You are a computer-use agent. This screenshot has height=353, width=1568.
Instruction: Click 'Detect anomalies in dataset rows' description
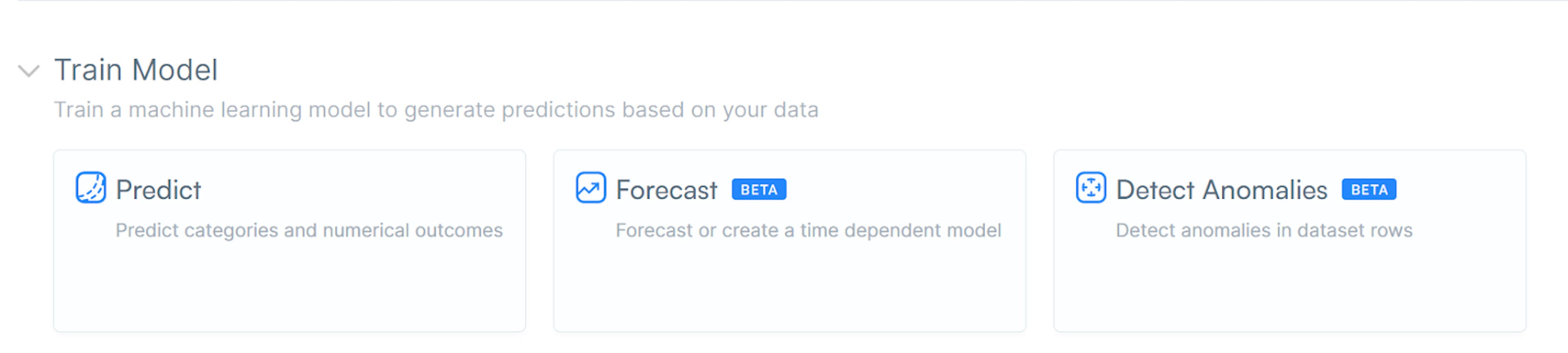click(1264, 231)
